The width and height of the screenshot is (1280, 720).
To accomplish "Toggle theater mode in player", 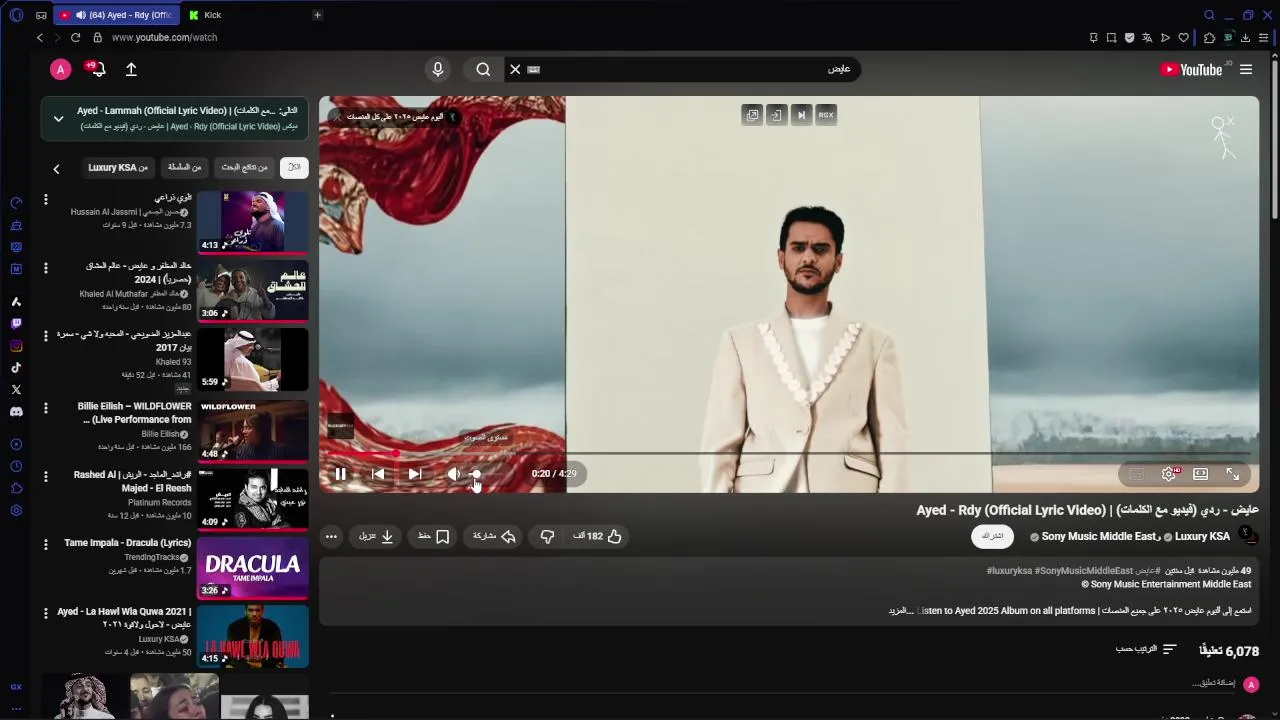I will click(1200, 474).
